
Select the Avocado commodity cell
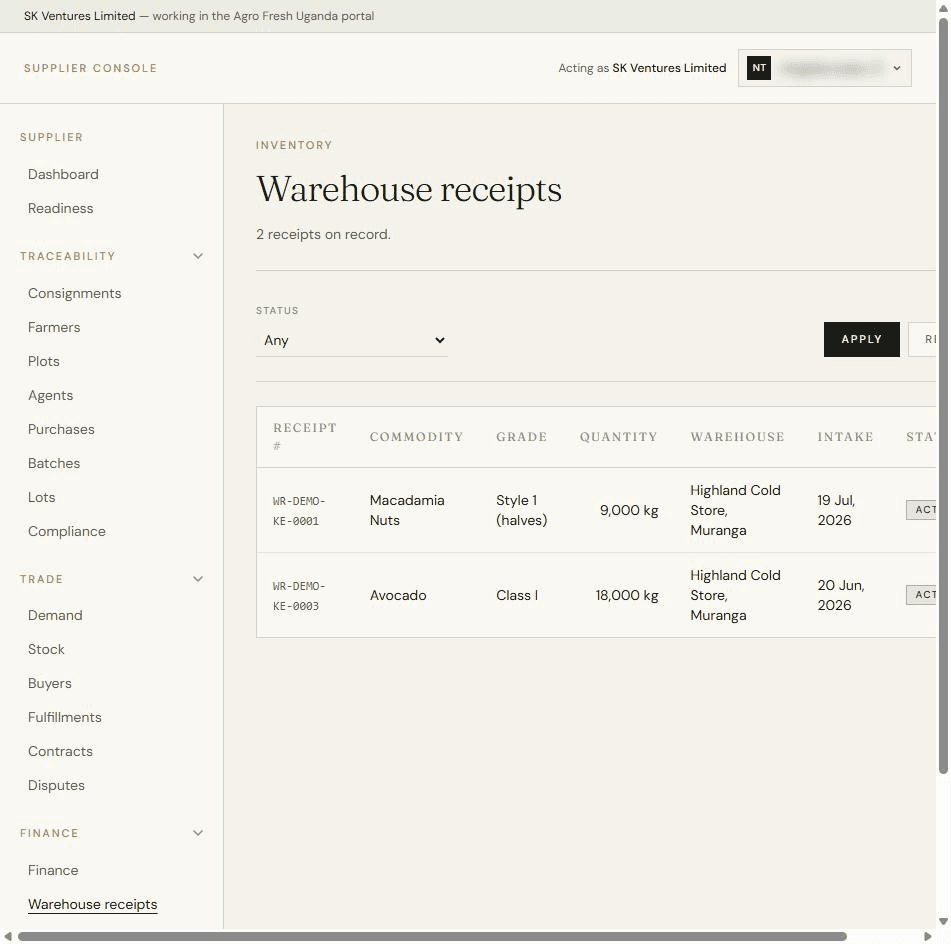click(398, 595)
